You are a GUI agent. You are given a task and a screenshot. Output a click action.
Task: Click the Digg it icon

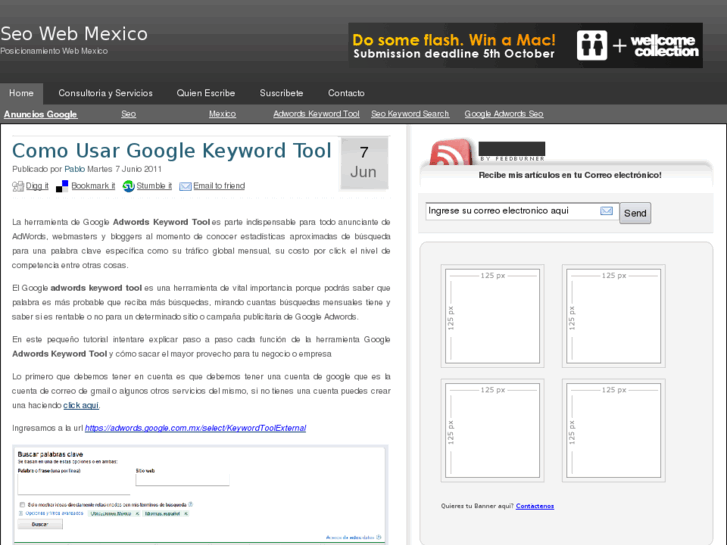click(18, 186)
